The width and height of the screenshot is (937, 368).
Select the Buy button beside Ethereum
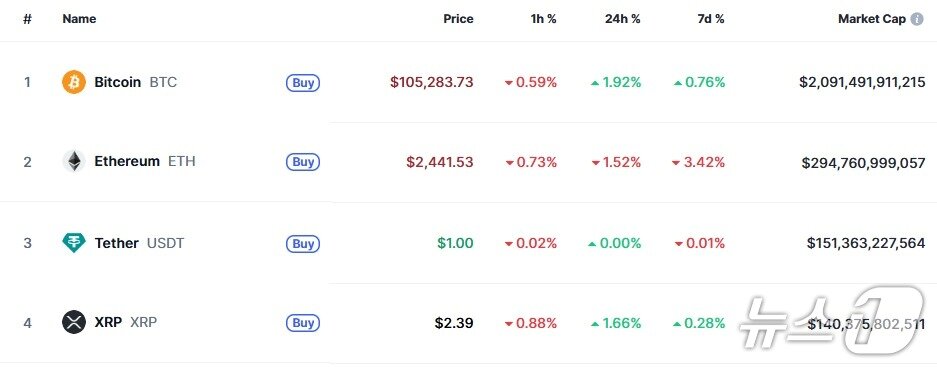(303, 162)
